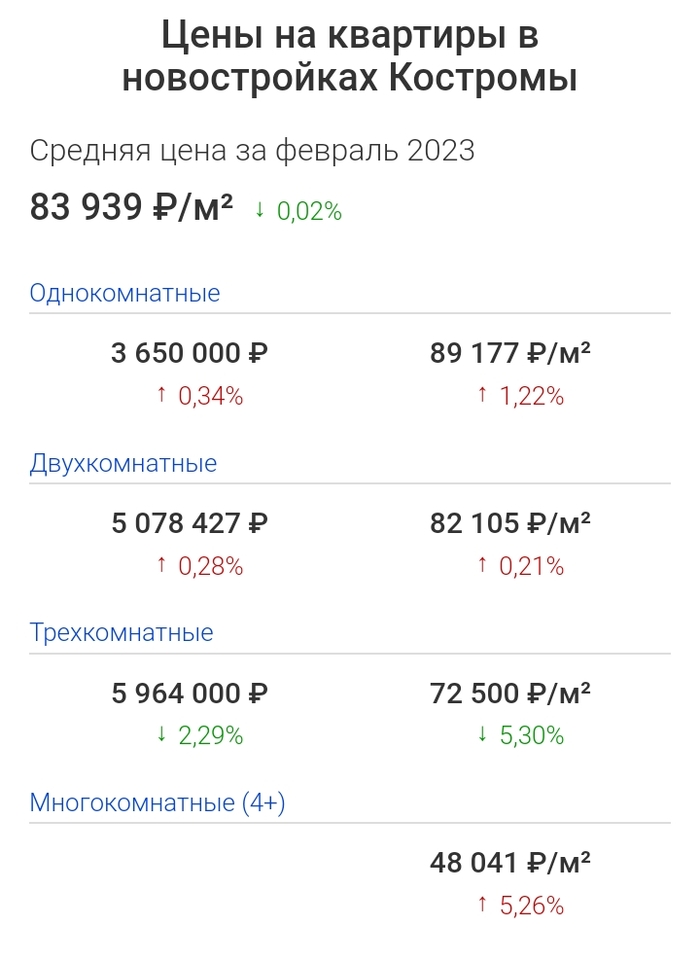Click the 89 177 ₽/м² value

click(510, 353)
